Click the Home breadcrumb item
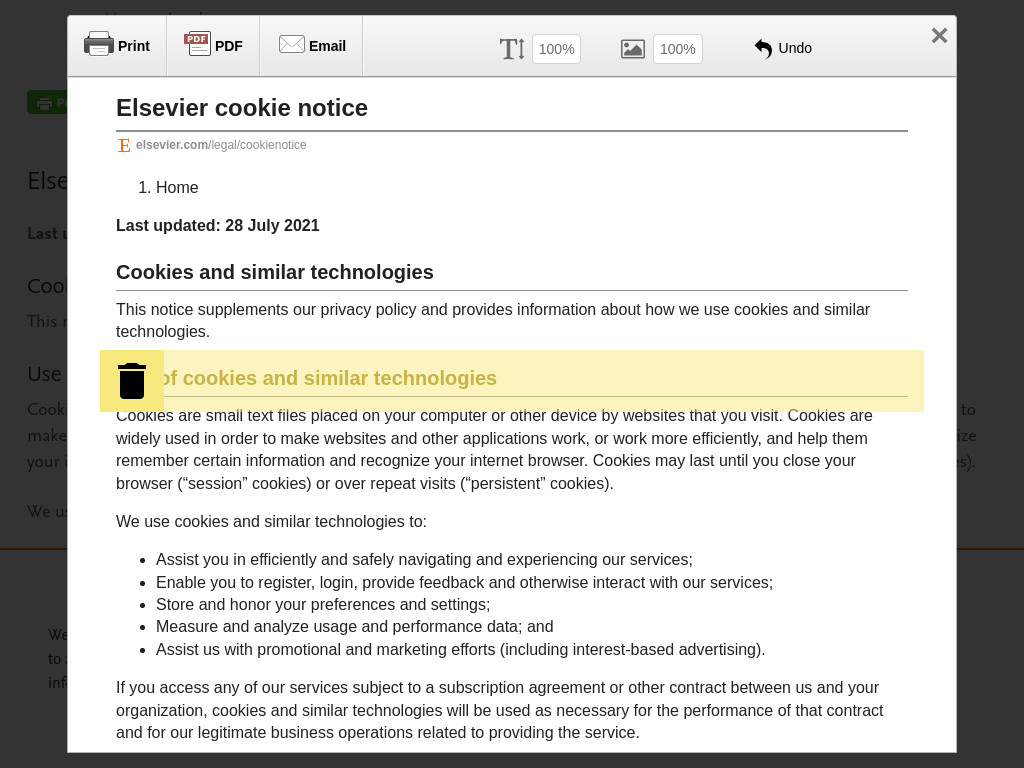Image resolution: width=1024 pixels, height=768 pixels. pyautogui.click(x=177, y=187)
